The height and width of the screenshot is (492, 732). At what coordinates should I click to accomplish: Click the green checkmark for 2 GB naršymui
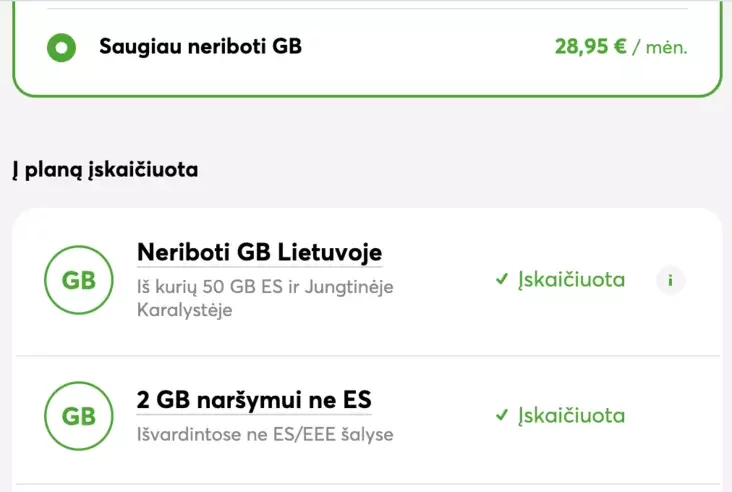502,415
